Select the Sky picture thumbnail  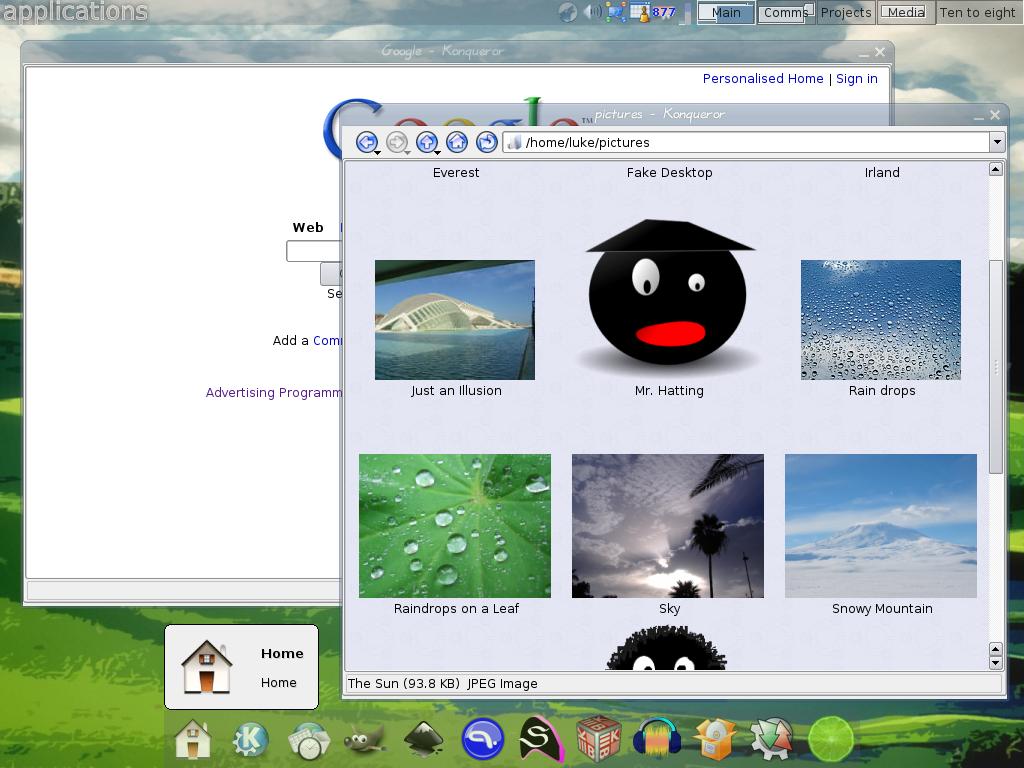tap(667, 526)
